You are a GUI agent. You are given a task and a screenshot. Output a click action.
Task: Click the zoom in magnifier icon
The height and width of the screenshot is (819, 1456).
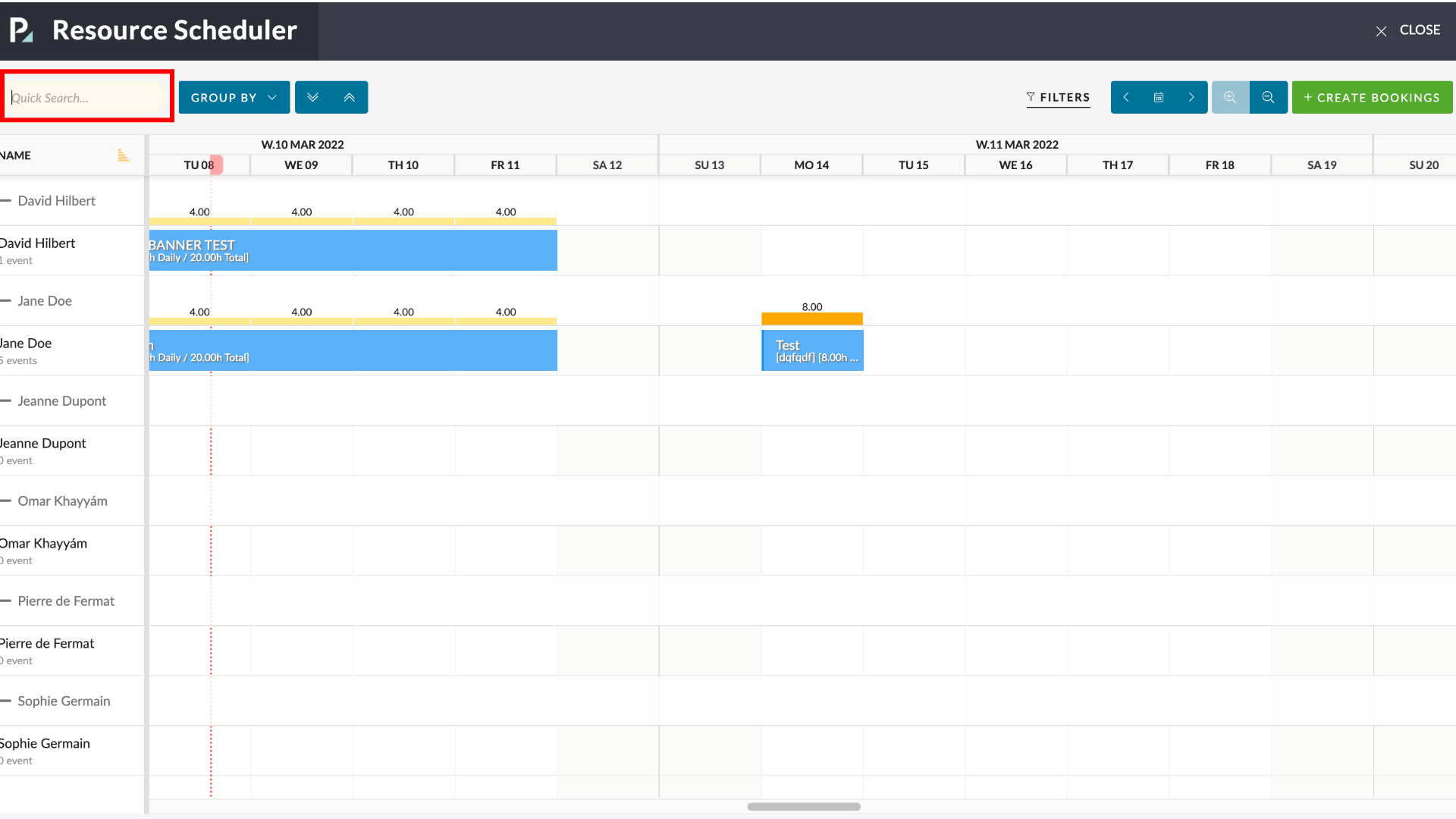(1230, 97)
